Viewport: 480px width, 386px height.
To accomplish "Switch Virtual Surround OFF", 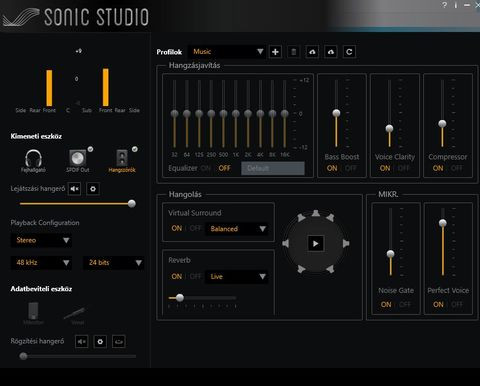I will click(195, 228).
